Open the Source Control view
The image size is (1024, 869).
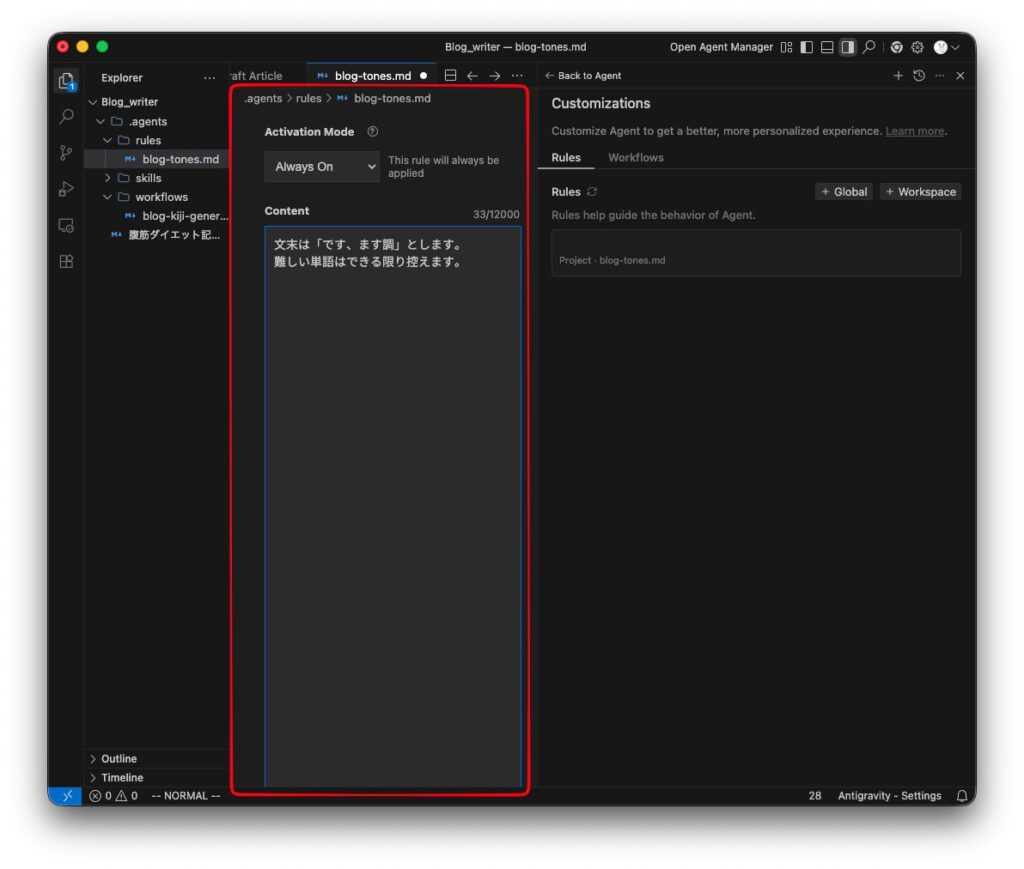tap(66, 153)
